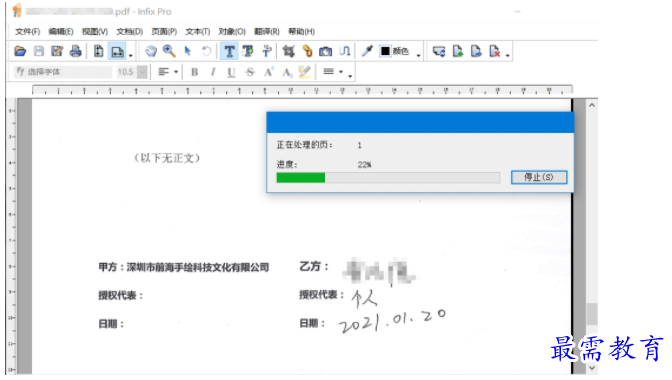Expand the line spacing dropdown arrow

coord(341,72)
